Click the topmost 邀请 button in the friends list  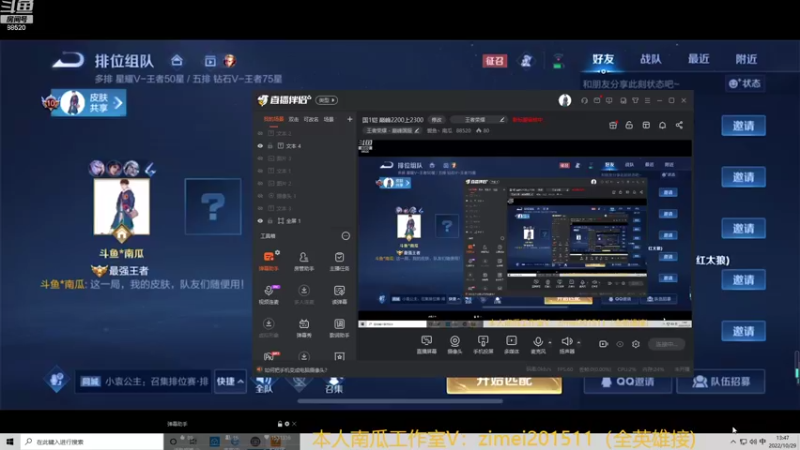pos(743,126)
